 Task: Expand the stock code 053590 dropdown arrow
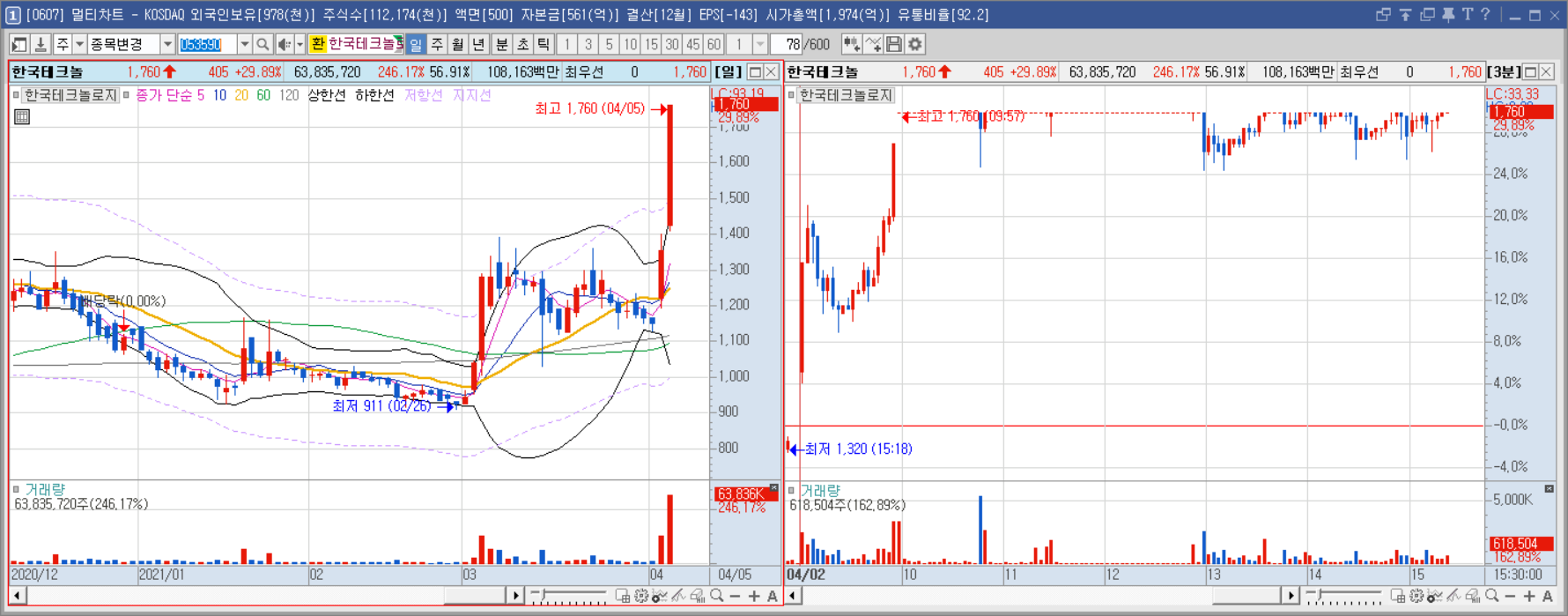tap(244, 44)
